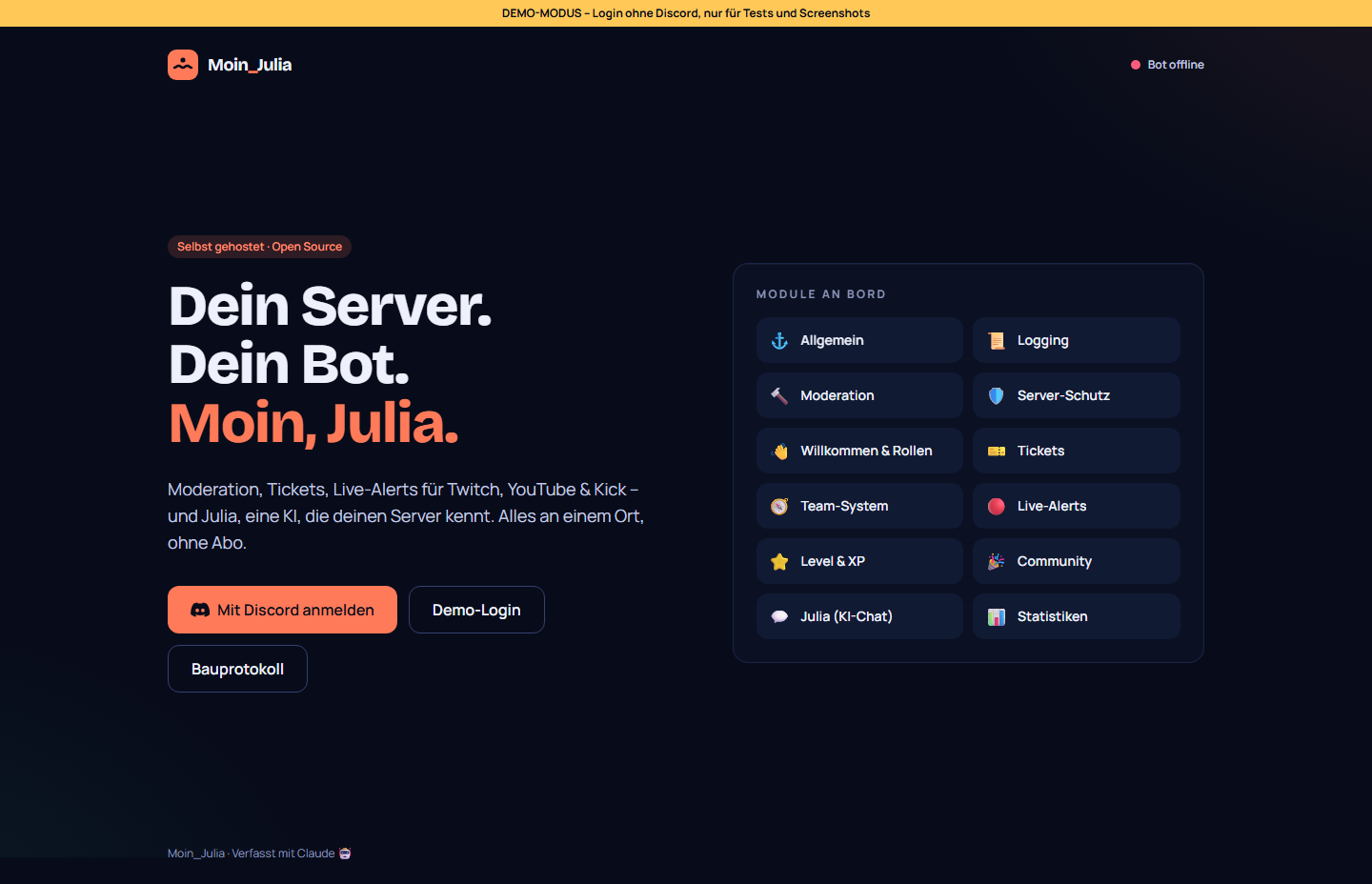
Task: Click the 'Dein Server.' headline line
Action: coord(331,306)
